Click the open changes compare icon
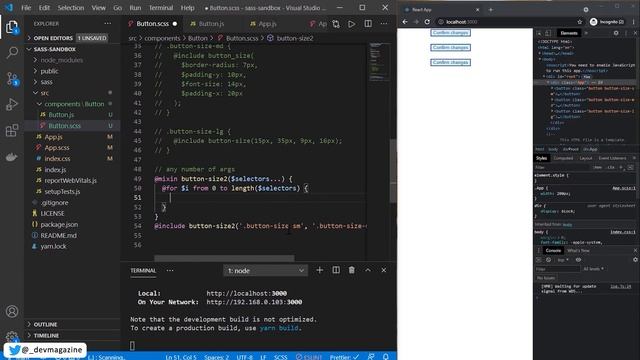640x360 pixels. [x=336, y=24]
